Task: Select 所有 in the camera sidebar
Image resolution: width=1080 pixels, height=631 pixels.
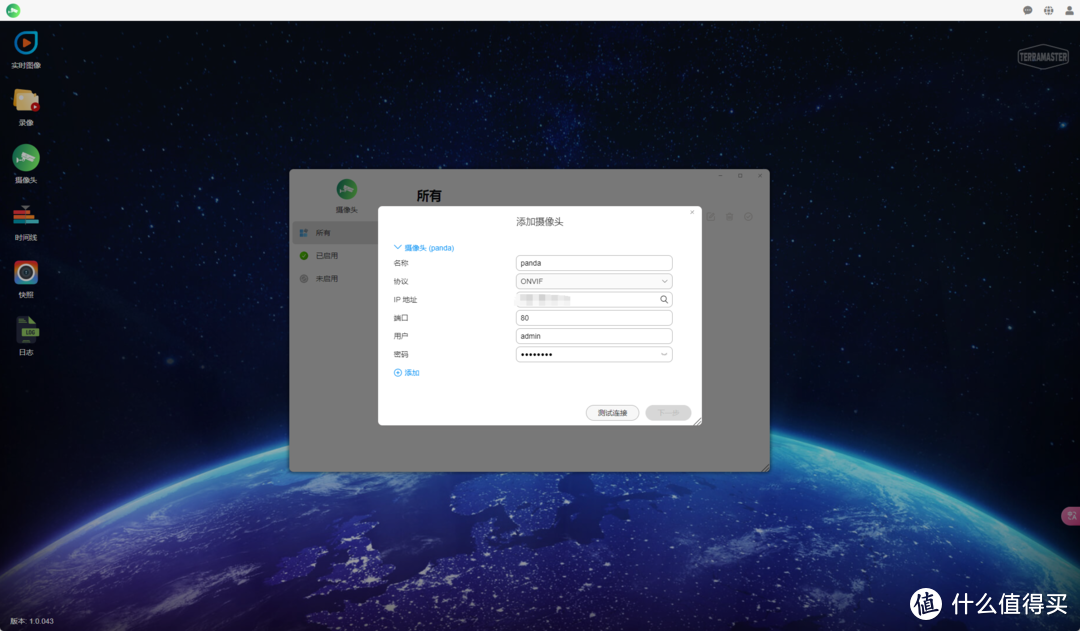Action: tap(322, 233)
